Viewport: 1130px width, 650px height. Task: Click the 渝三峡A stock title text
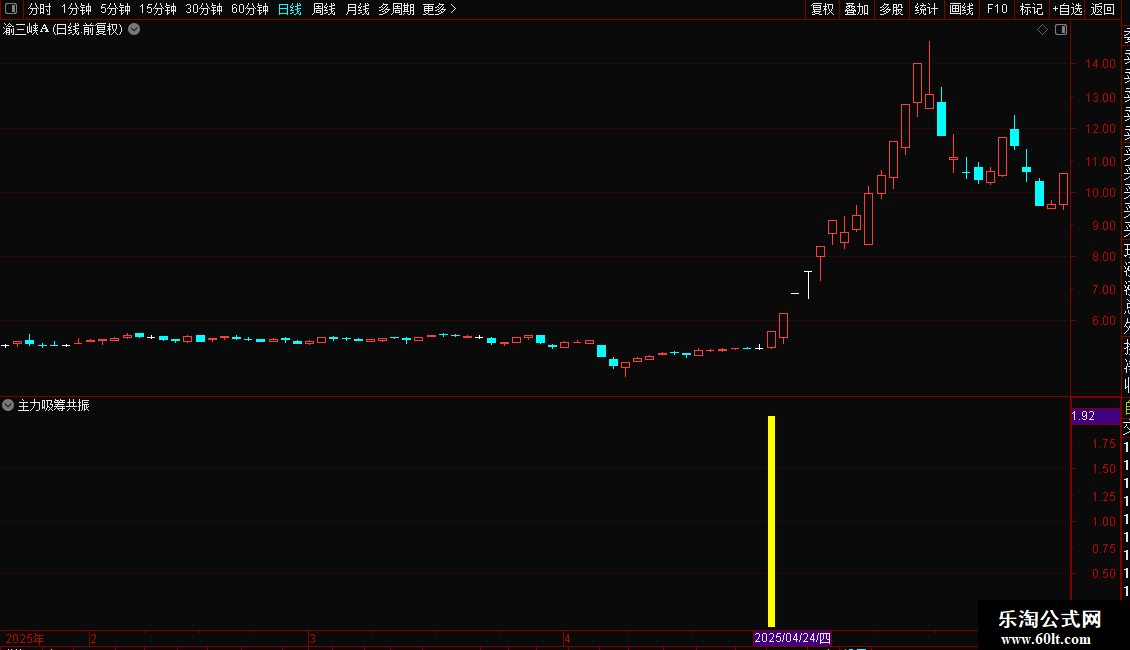coord(63,30)
